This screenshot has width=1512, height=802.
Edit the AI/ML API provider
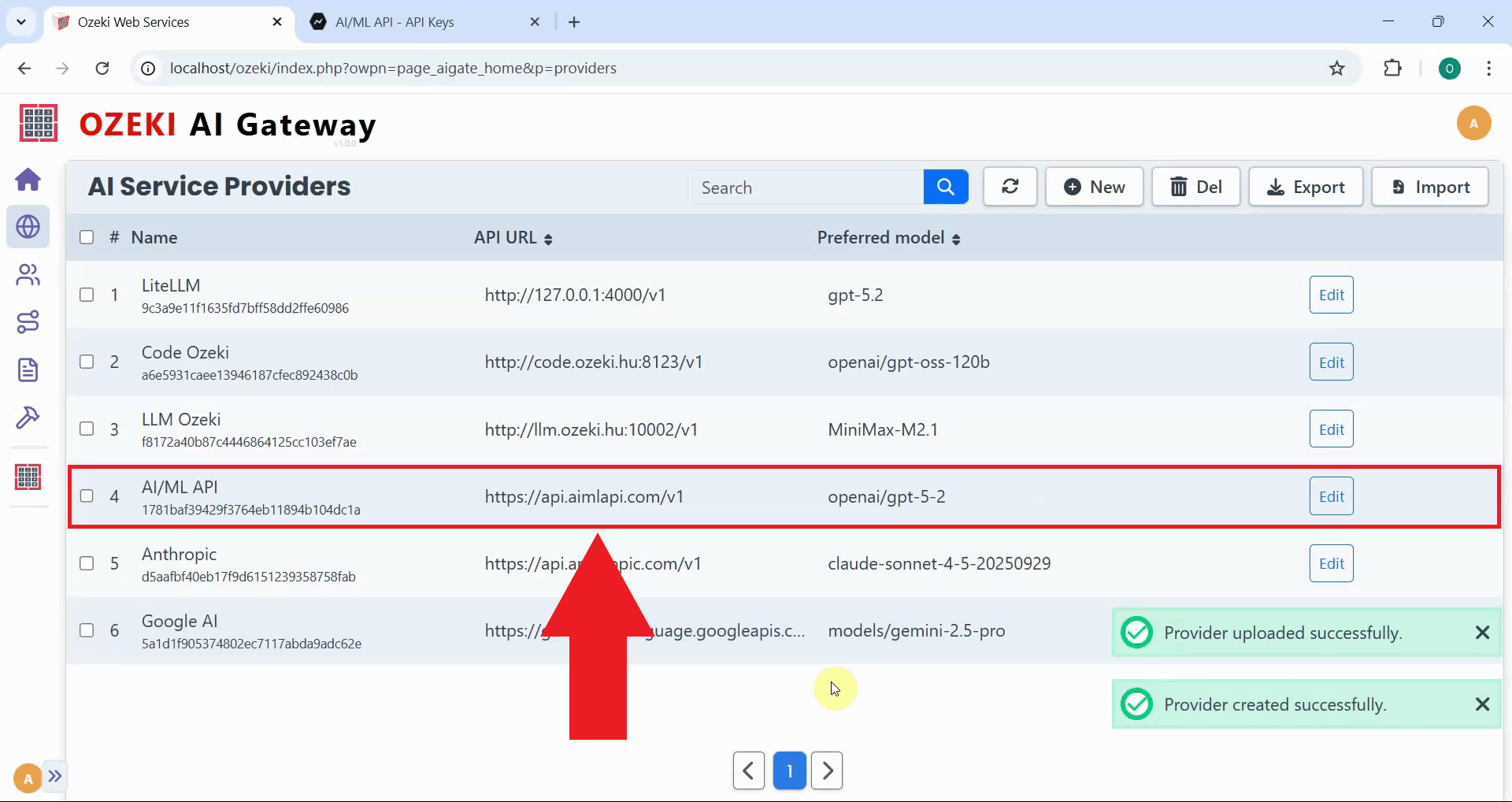pos(1331,496)
